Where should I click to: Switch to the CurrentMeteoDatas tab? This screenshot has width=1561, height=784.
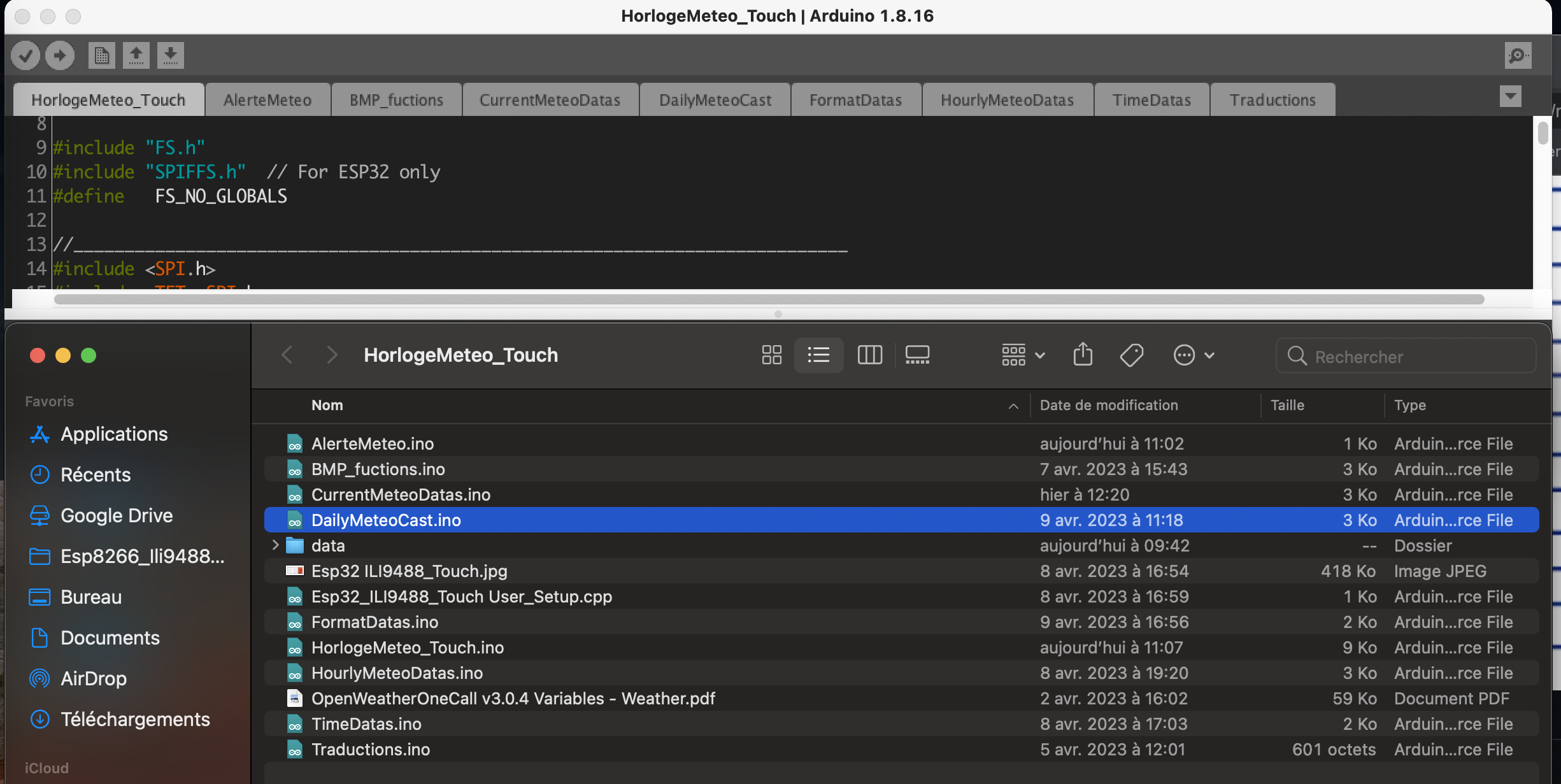click(x=550, y=100)
